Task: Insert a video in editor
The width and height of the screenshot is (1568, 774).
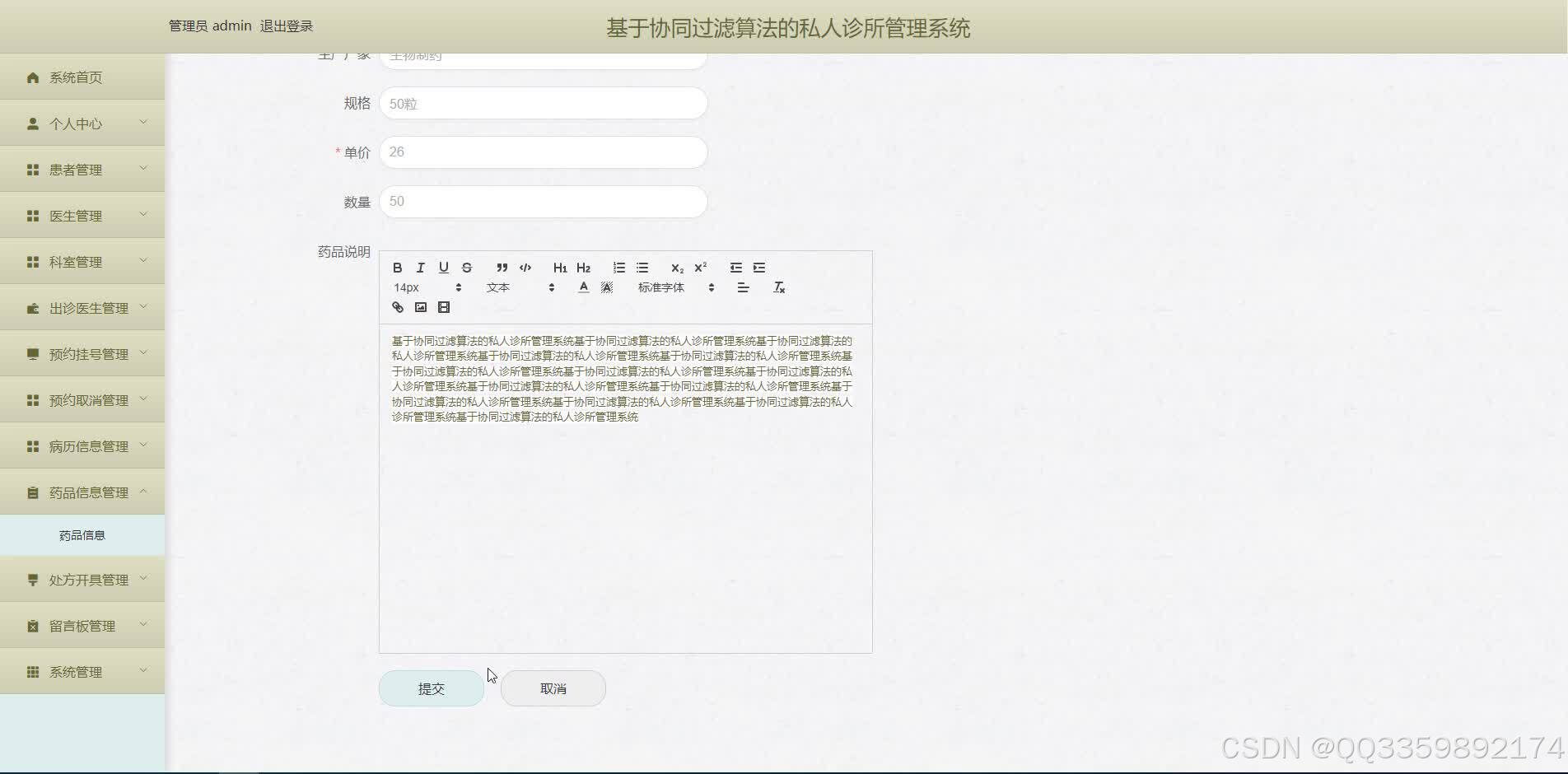Action: 444,307
